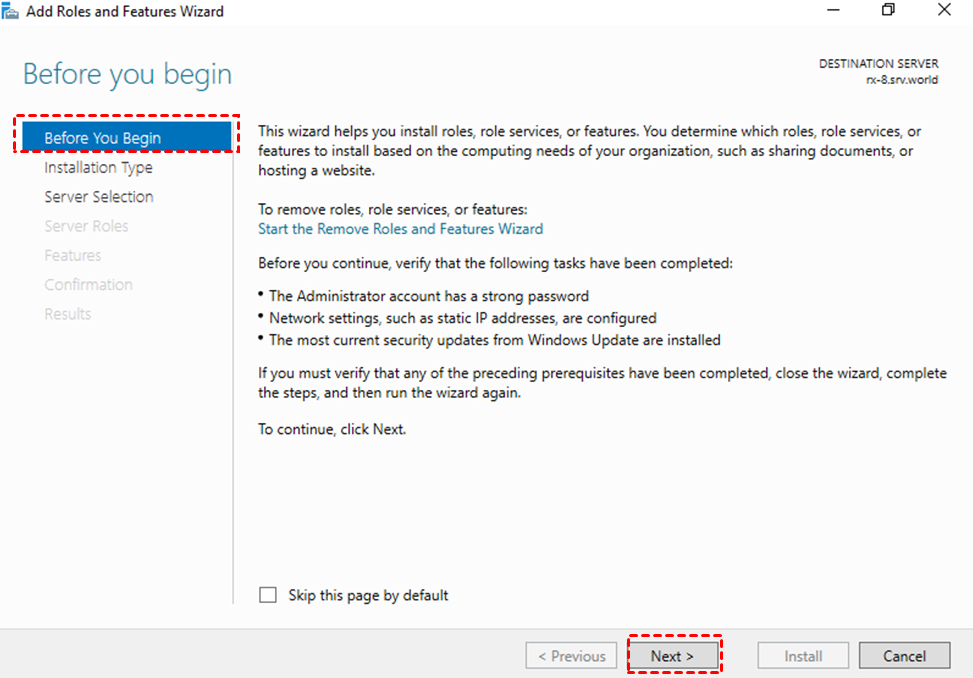Viewport: 973px width, 678px height.
Task: Click the disabled Previous button
Action: [571, 656]
